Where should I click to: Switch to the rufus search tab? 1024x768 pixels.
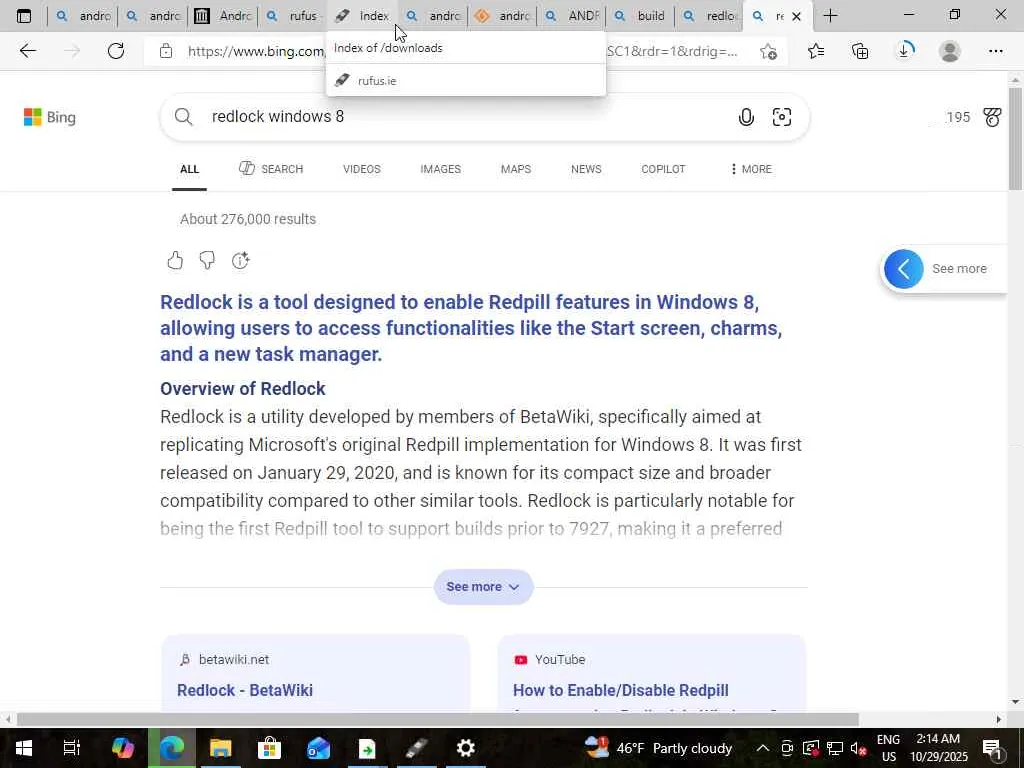pyautogui.click(x=292, y=16)
